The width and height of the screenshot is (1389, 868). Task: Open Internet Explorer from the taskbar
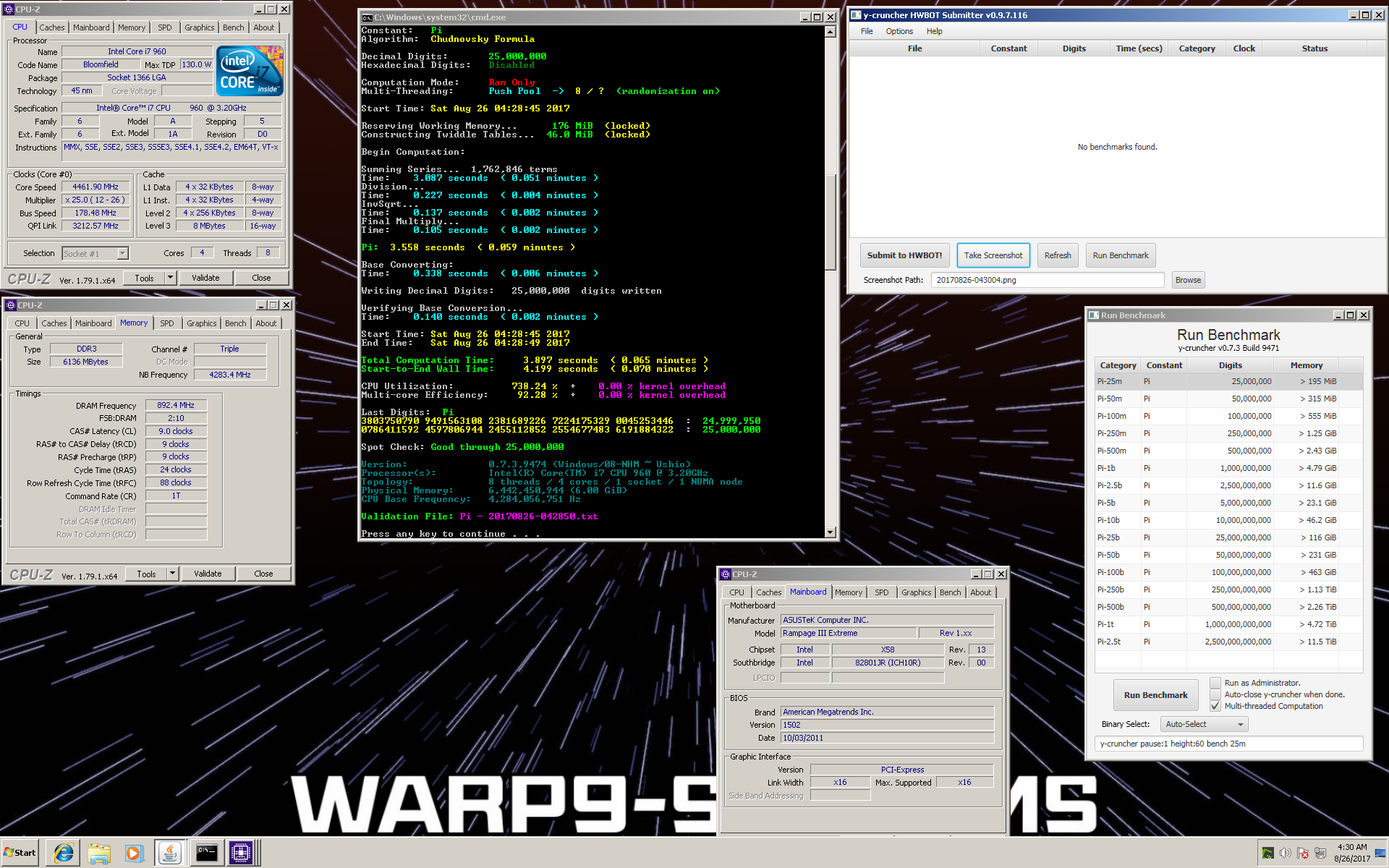[64, 853]
